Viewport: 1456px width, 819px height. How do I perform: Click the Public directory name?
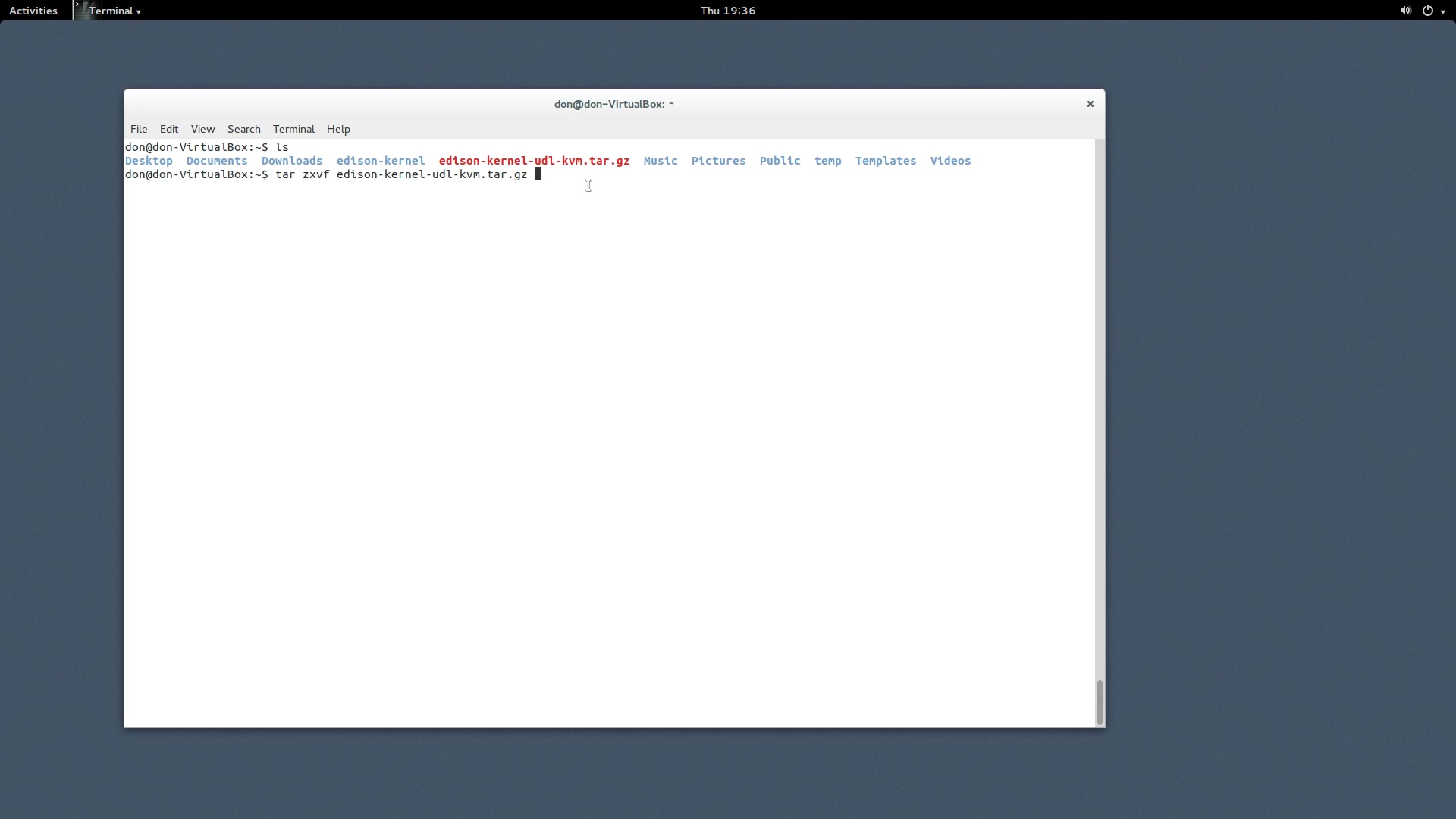[780, 161]
